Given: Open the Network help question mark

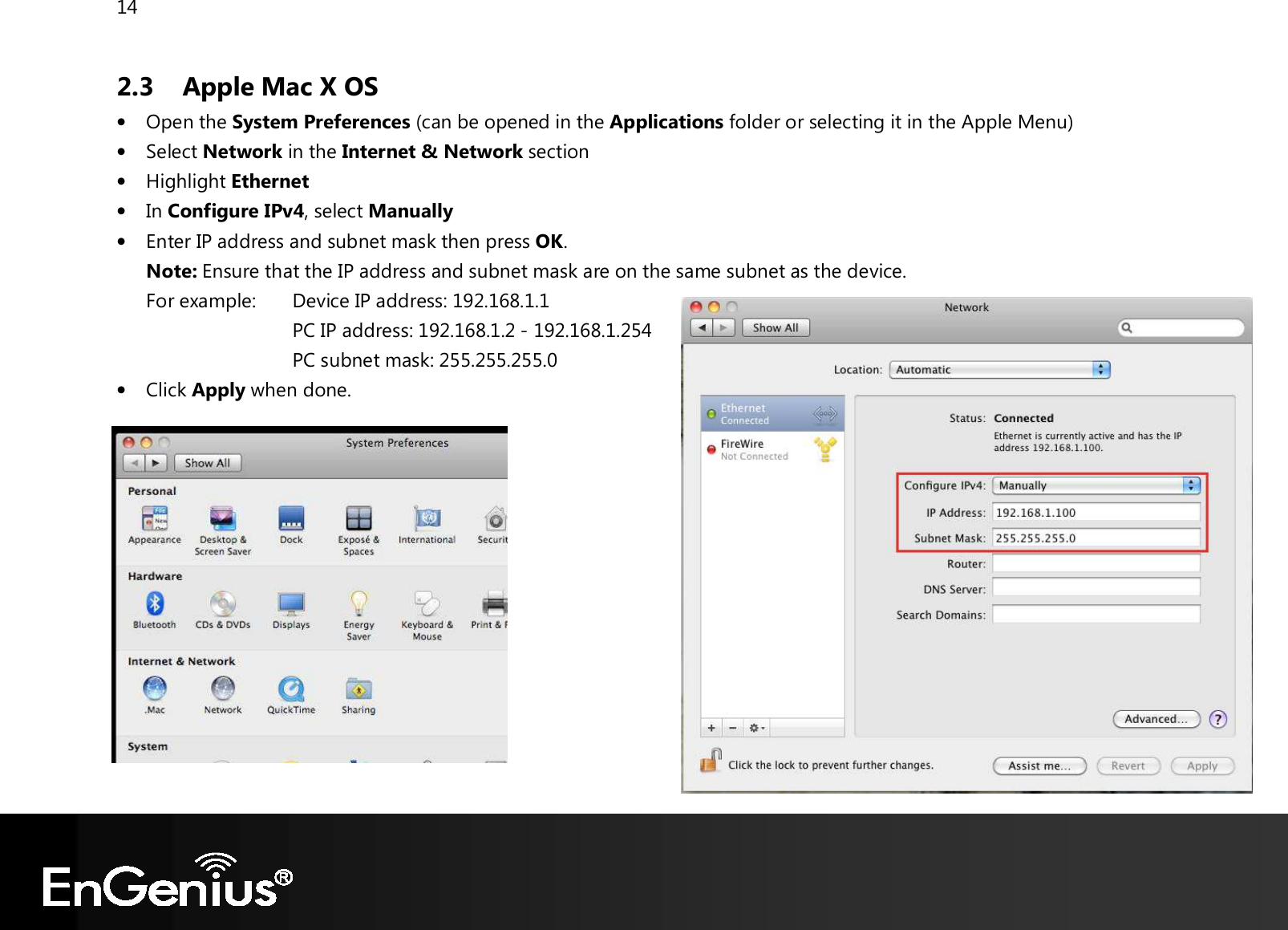Looking at the screenshot, I should 1218,719.
